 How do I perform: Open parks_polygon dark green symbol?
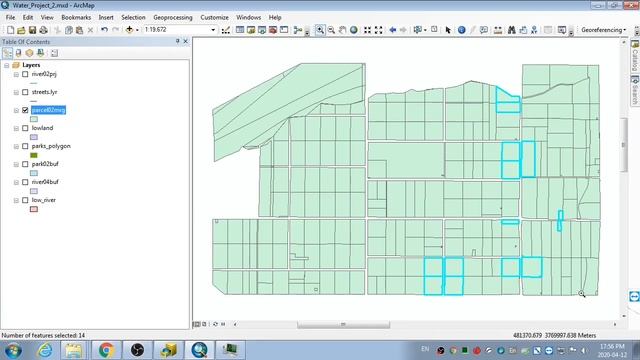tap(34, 155)
